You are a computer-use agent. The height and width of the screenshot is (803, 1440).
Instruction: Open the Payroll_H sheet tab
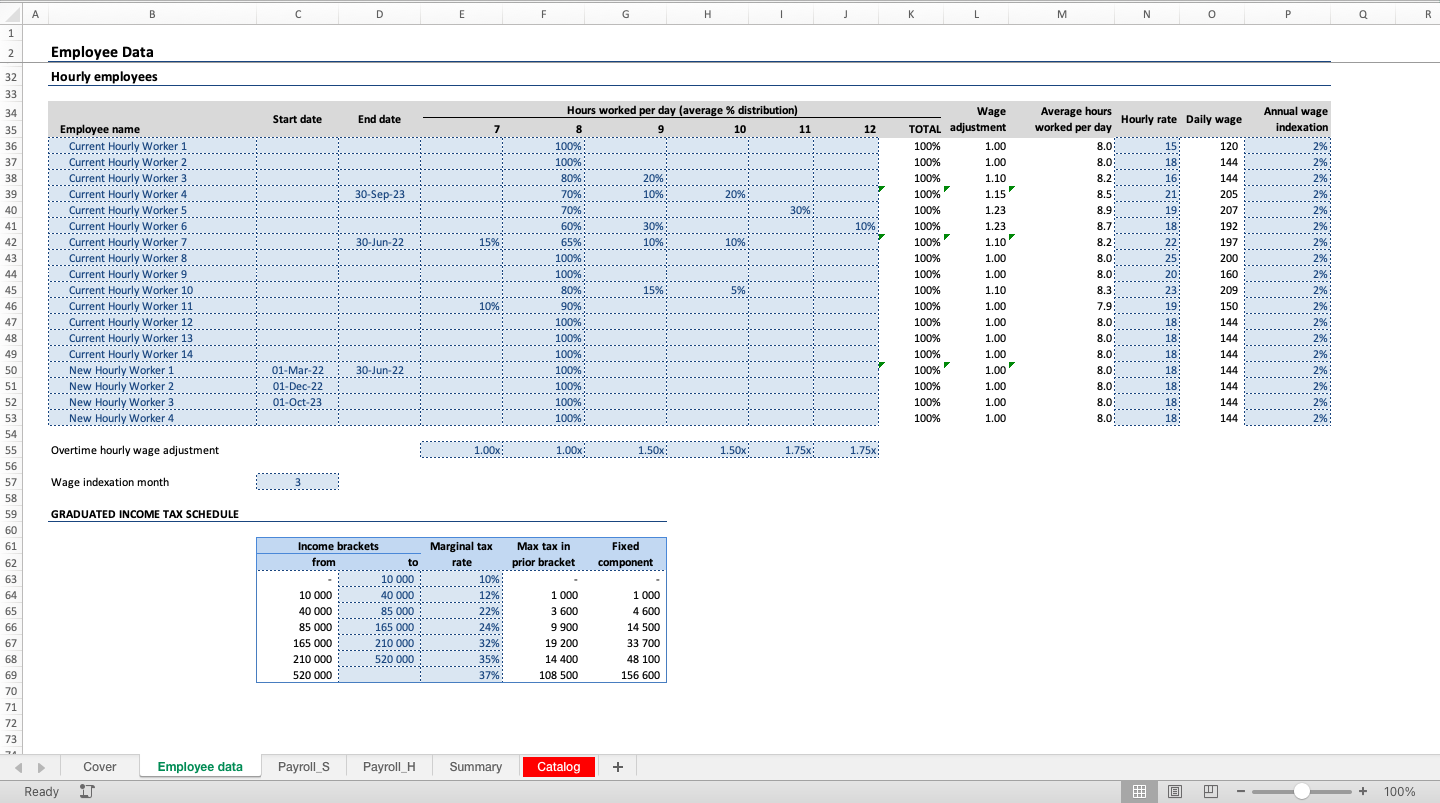389,767
